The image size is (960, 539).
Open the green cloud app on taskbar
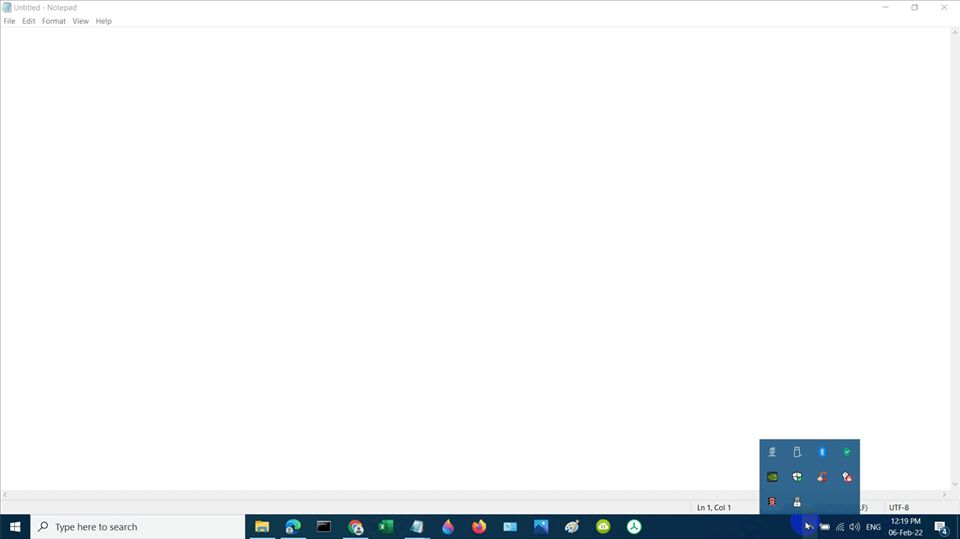[x=603, y=526]
